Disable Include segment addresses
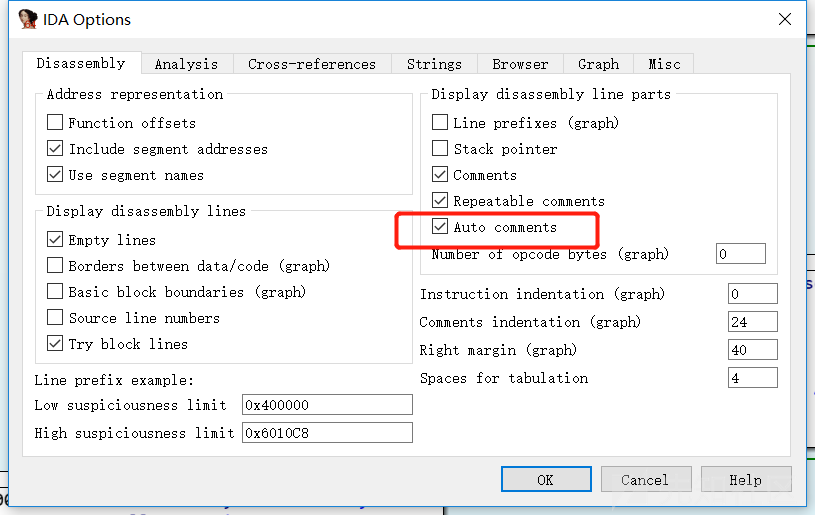815x515 pixels. [55, 149]
